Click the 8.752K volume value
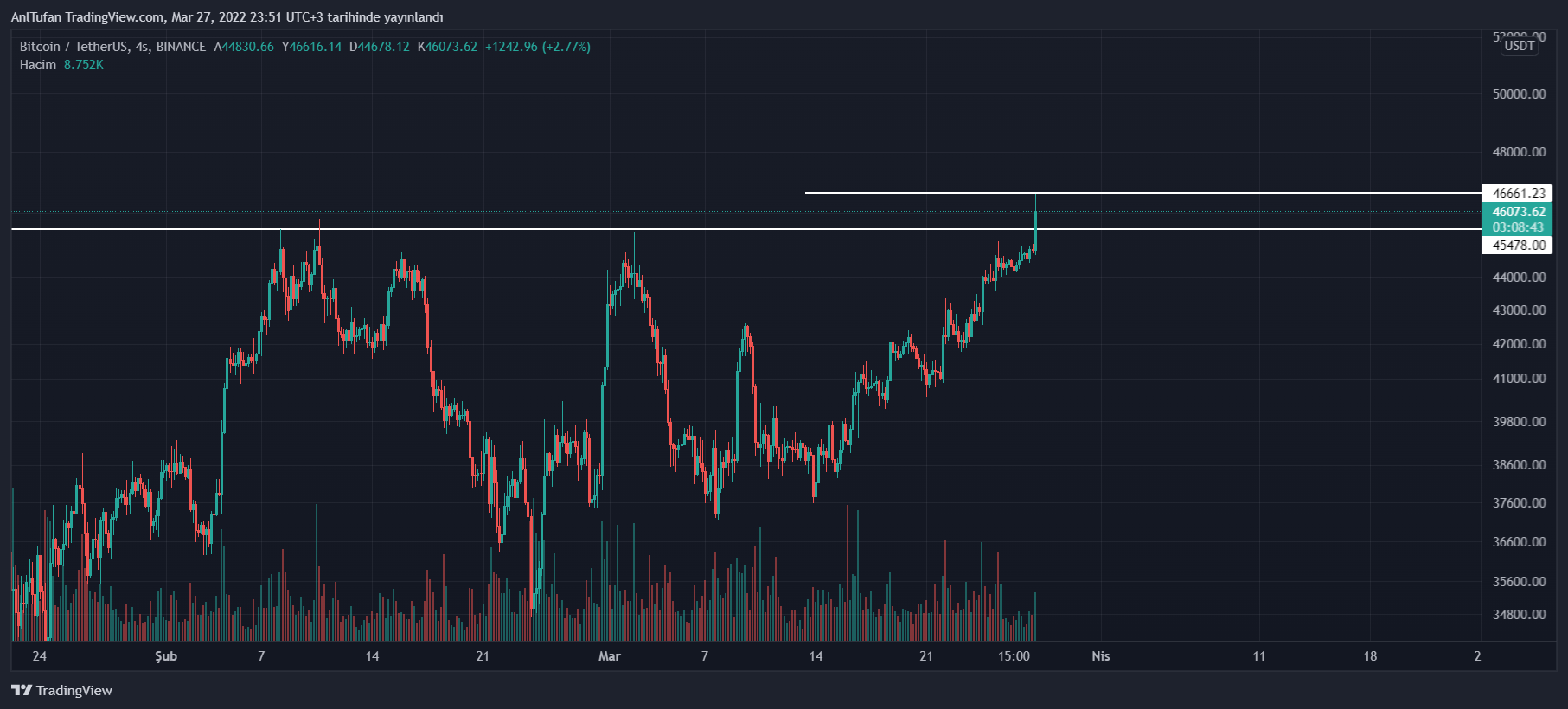Screen dimensions: 1568x709 (83, 65)
